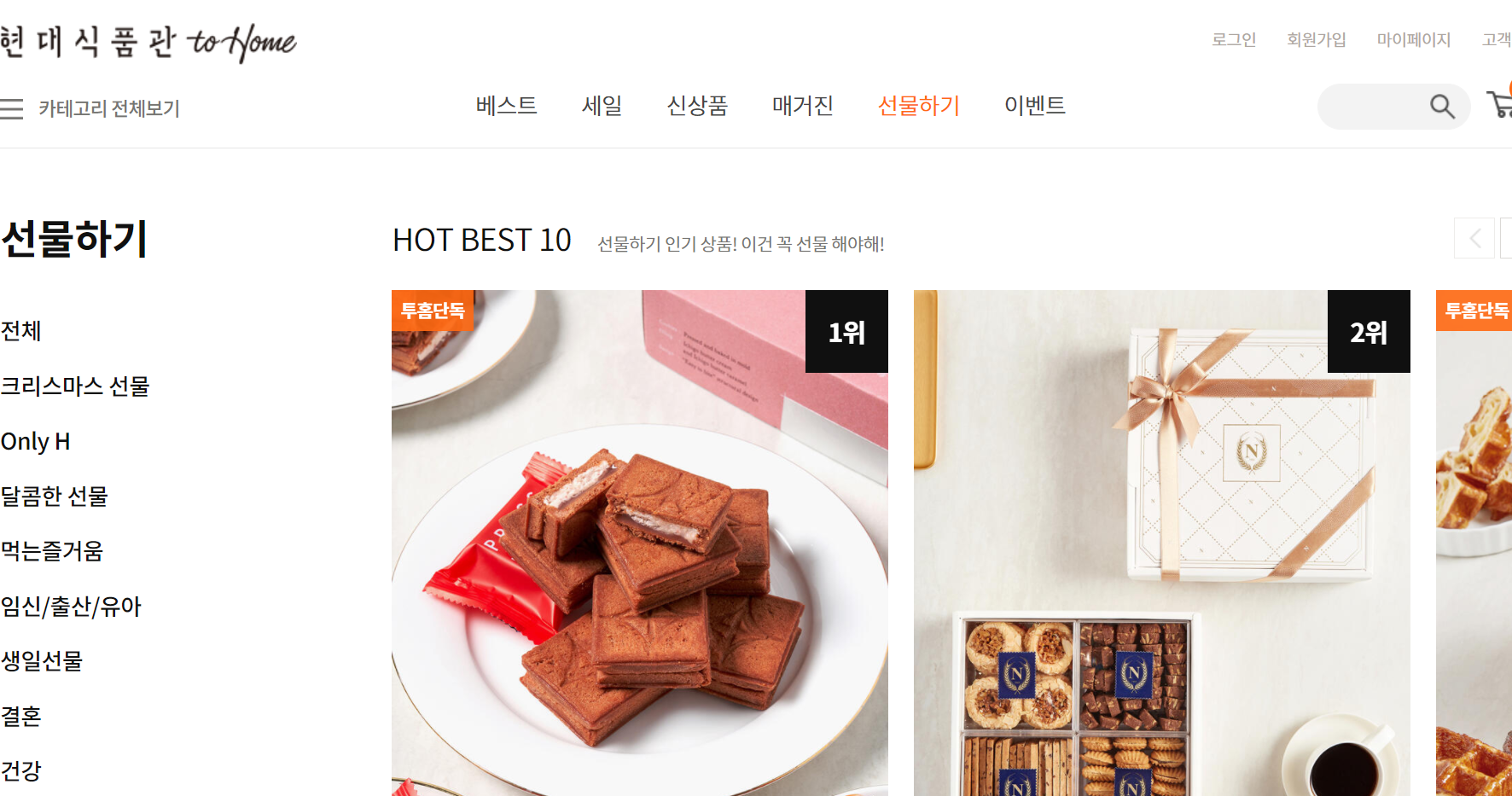The image size is (1512, 796).
Task: Open the 매거진 tab
Action: [803, 106]
